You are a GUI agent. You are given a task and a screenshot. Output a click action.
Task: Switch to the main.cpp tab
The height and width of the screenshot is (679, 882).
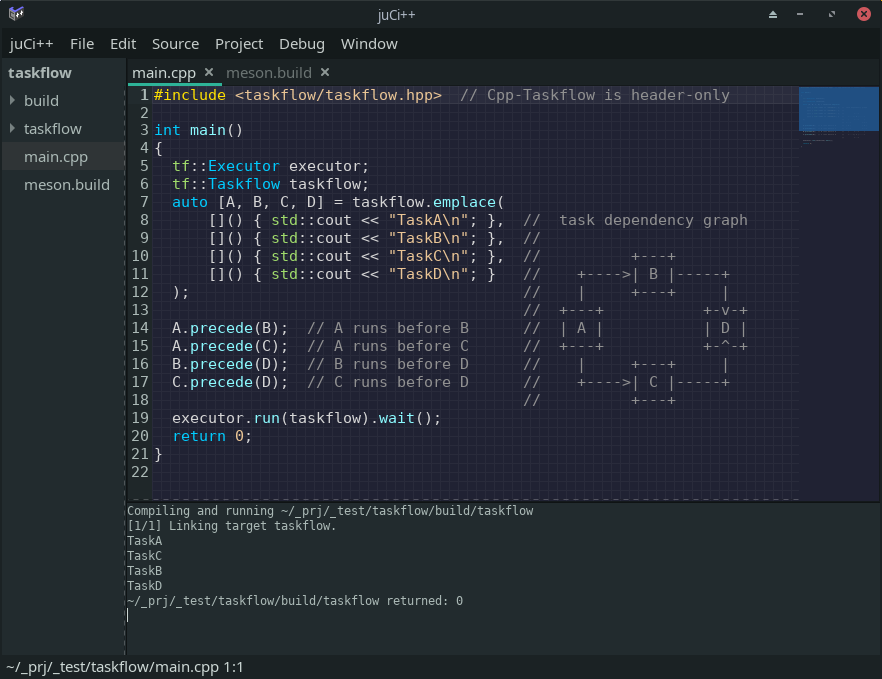164,73
